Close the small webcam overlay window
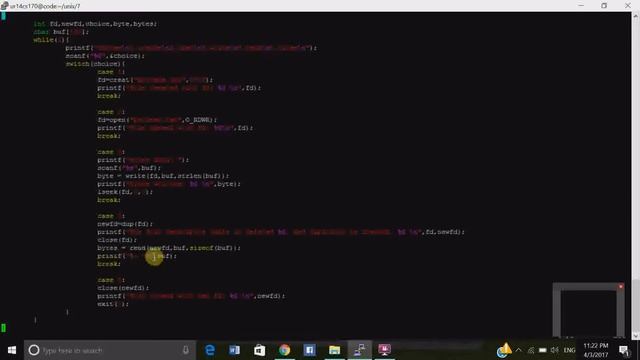This screenshot has height=360, width=640. [x=621, y=287]
